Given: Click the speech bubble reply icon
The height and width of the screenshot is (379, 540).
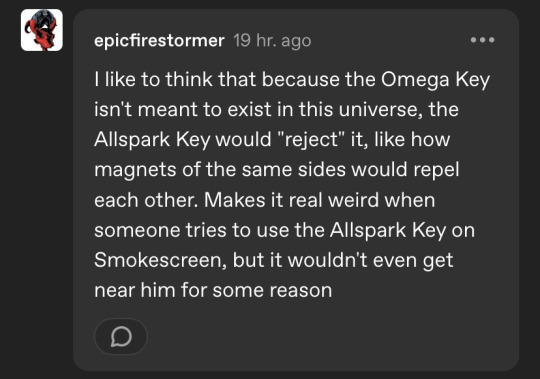Looking at the screenshot, I should tap(121, 336).
